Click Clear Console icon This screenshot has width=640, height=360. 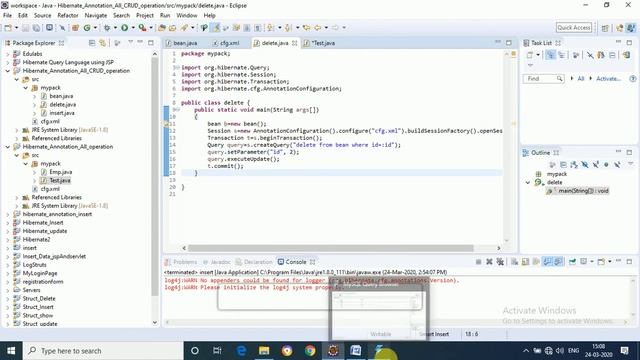pyautogui.click(x=515, y=262)
